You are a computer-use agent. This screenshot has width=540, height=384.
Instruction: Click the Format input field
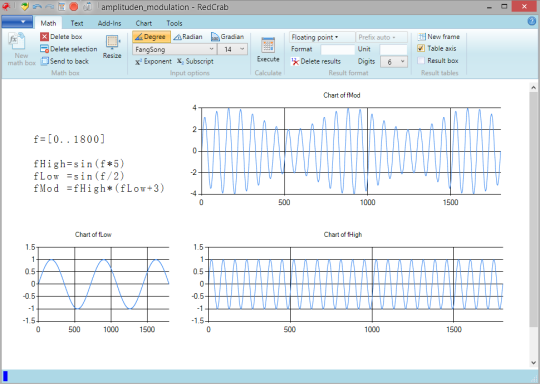coord(338,50)
